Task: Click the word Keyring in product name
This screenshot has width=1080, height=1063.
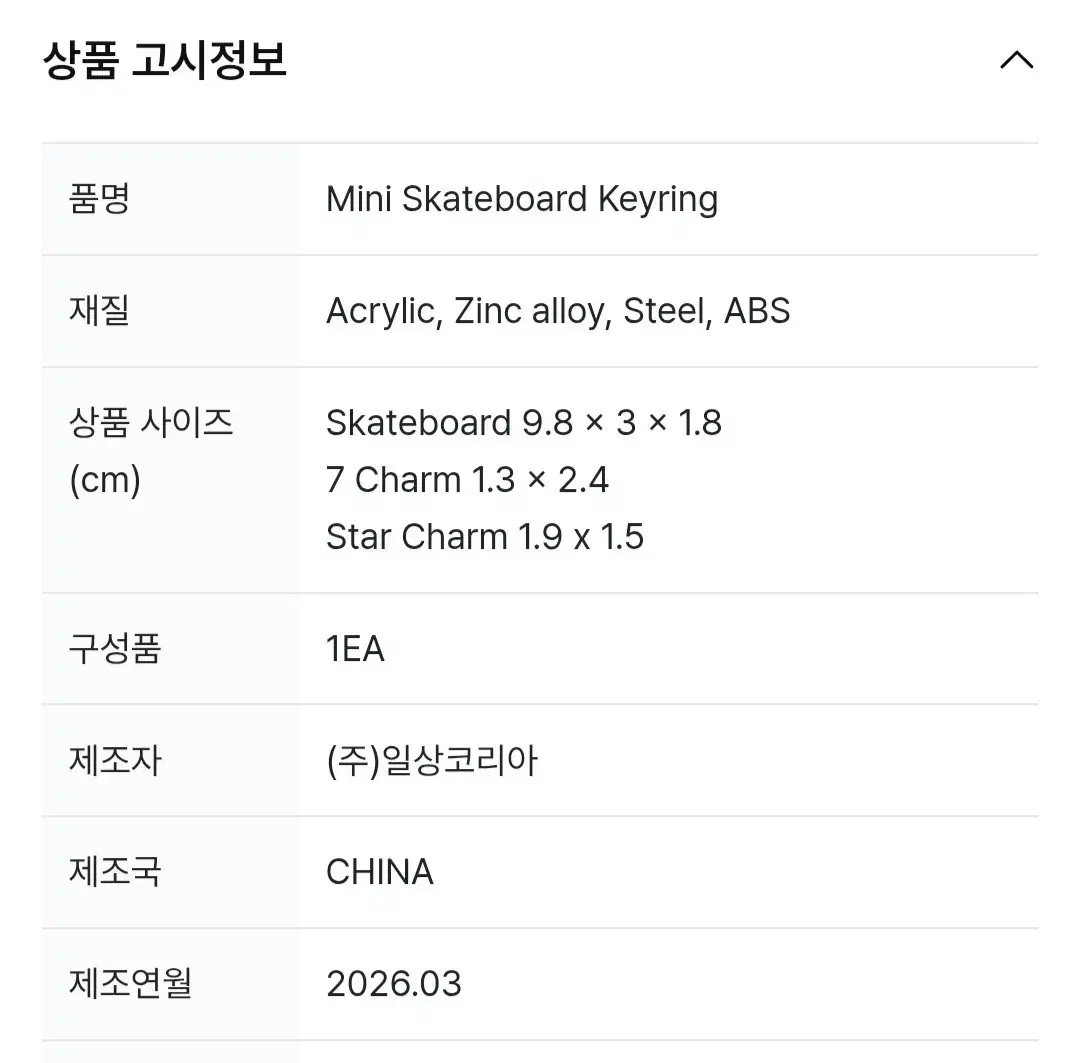Action: 658,200
